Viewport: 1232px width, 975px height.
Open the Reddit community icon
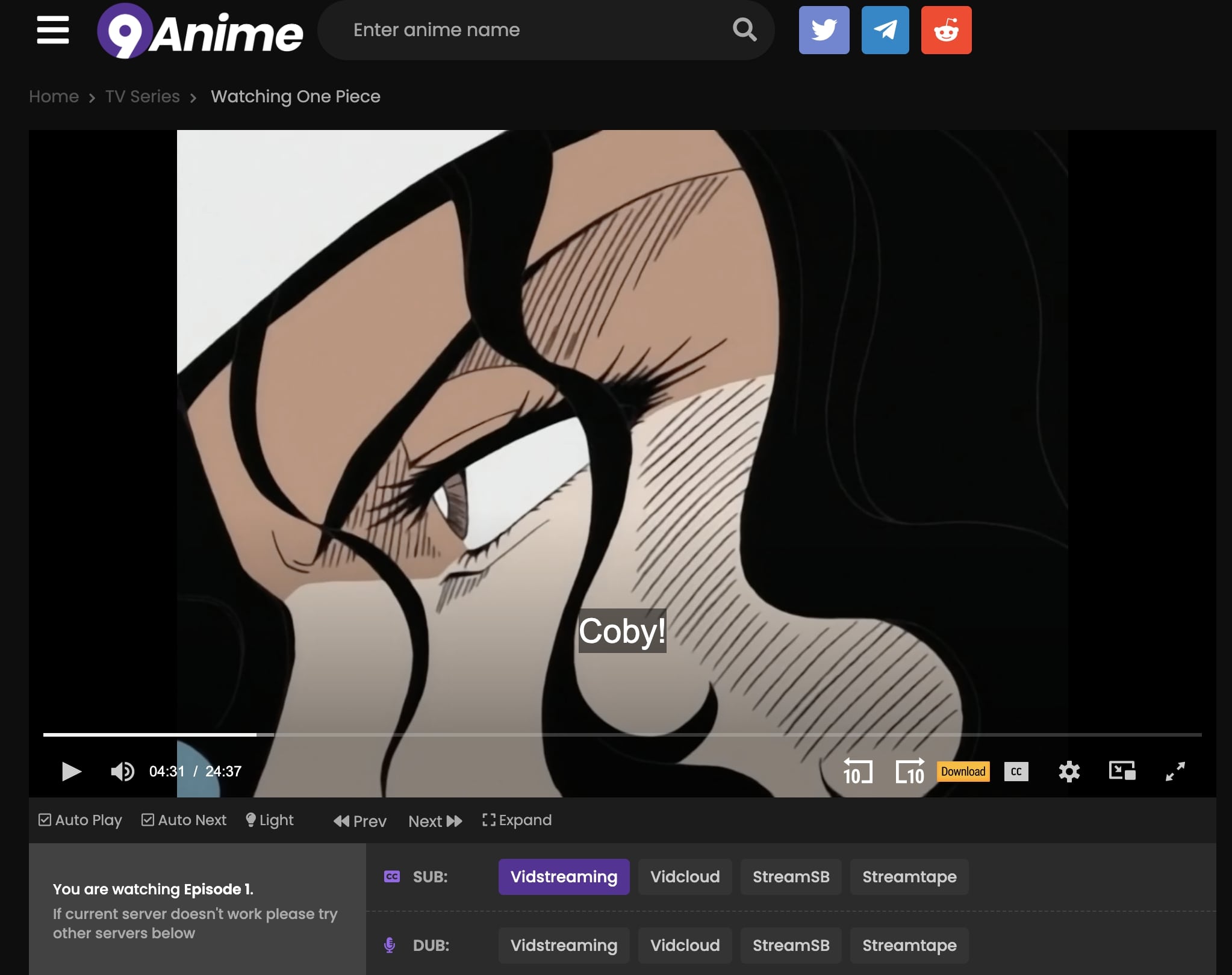[x=945, y=29]
